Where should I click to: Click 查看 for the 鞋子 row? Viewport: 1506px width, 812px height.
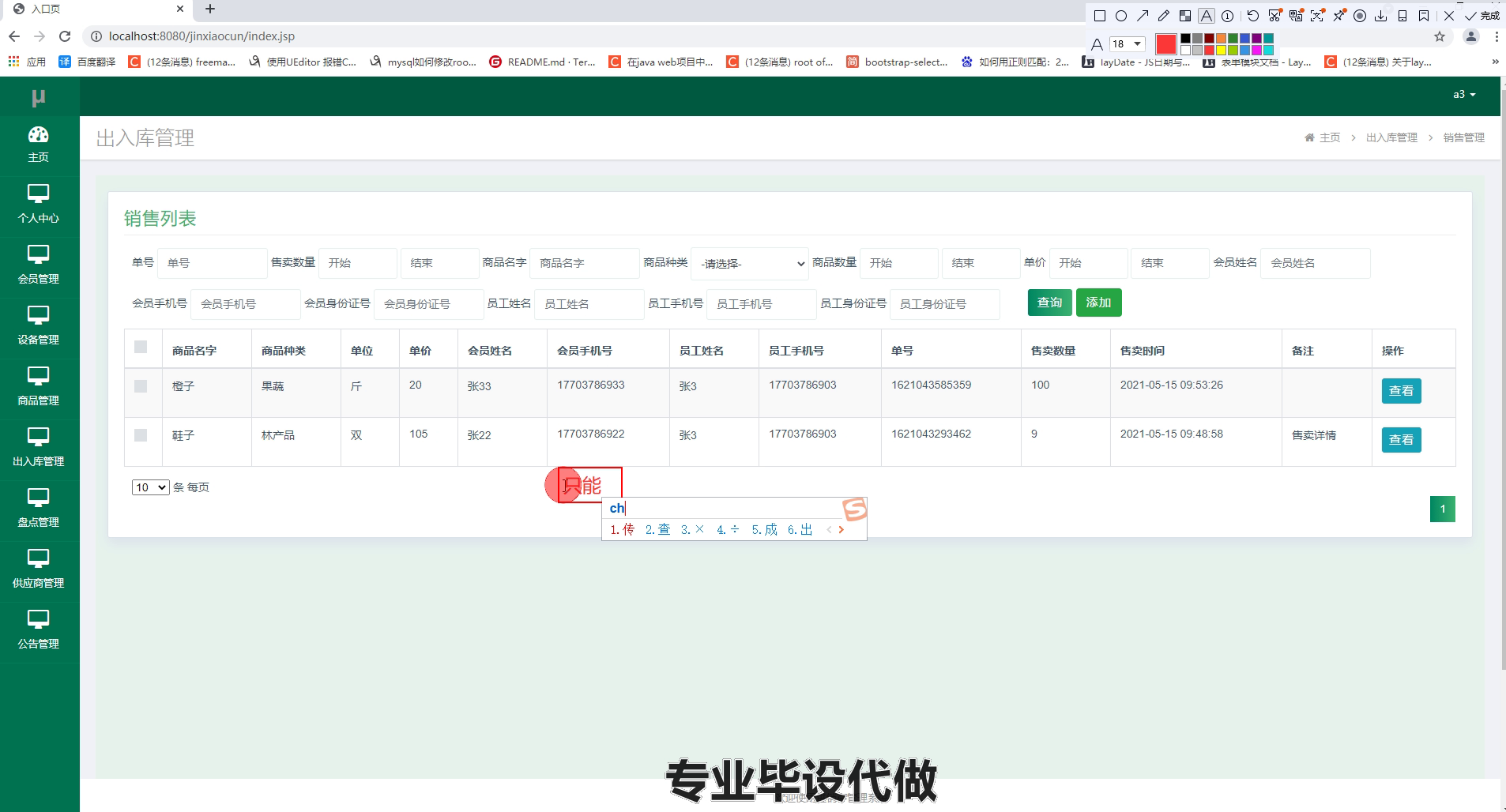(x=1401, y=440)
